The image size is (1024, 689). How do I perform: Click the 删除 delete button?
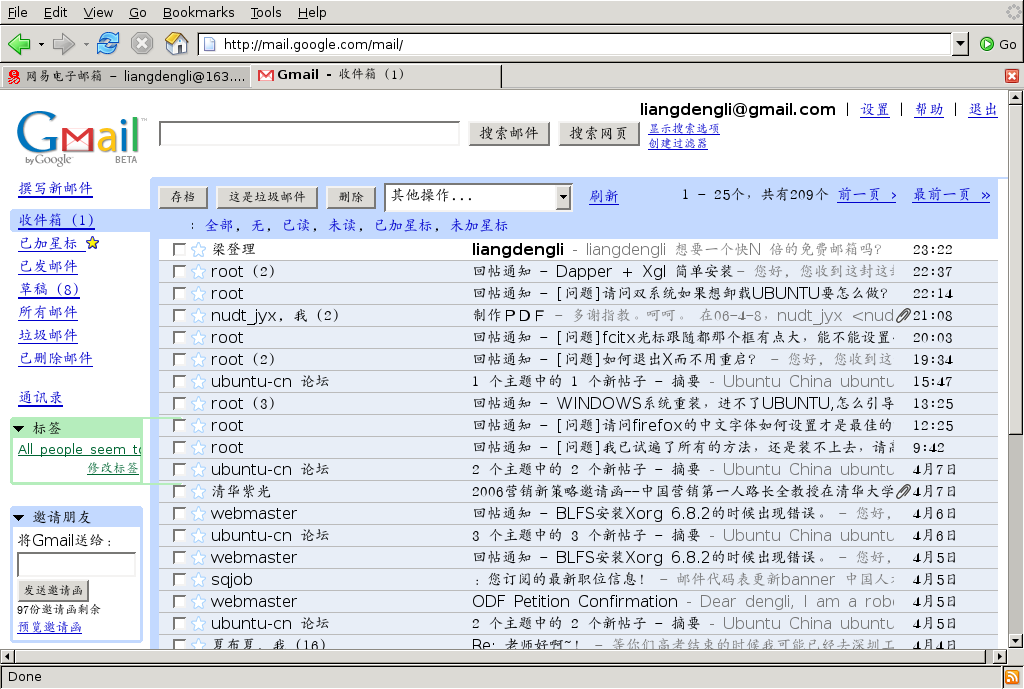351,197
